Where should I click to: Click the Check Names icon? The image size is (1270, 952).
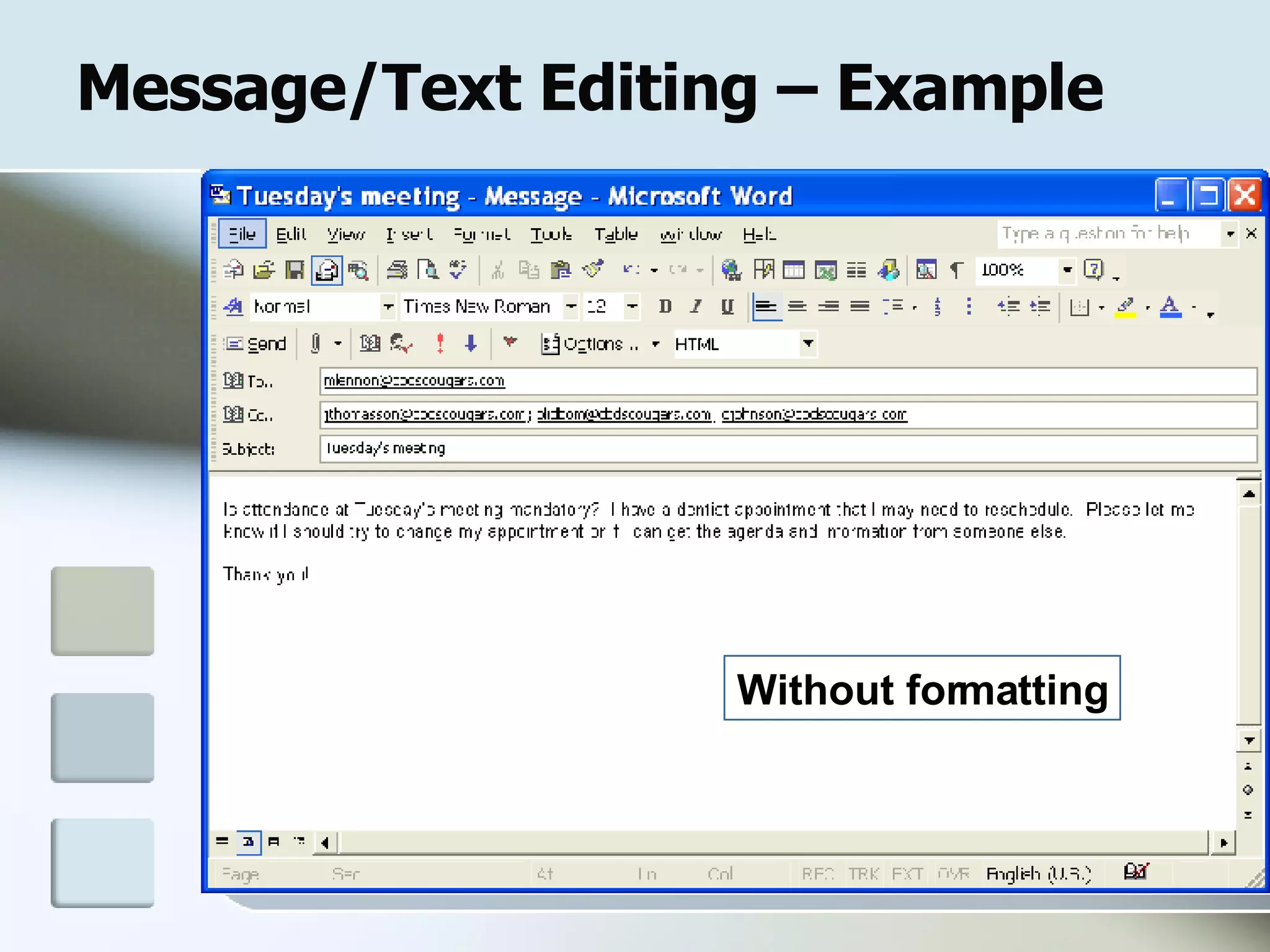[x=402, y=343]
